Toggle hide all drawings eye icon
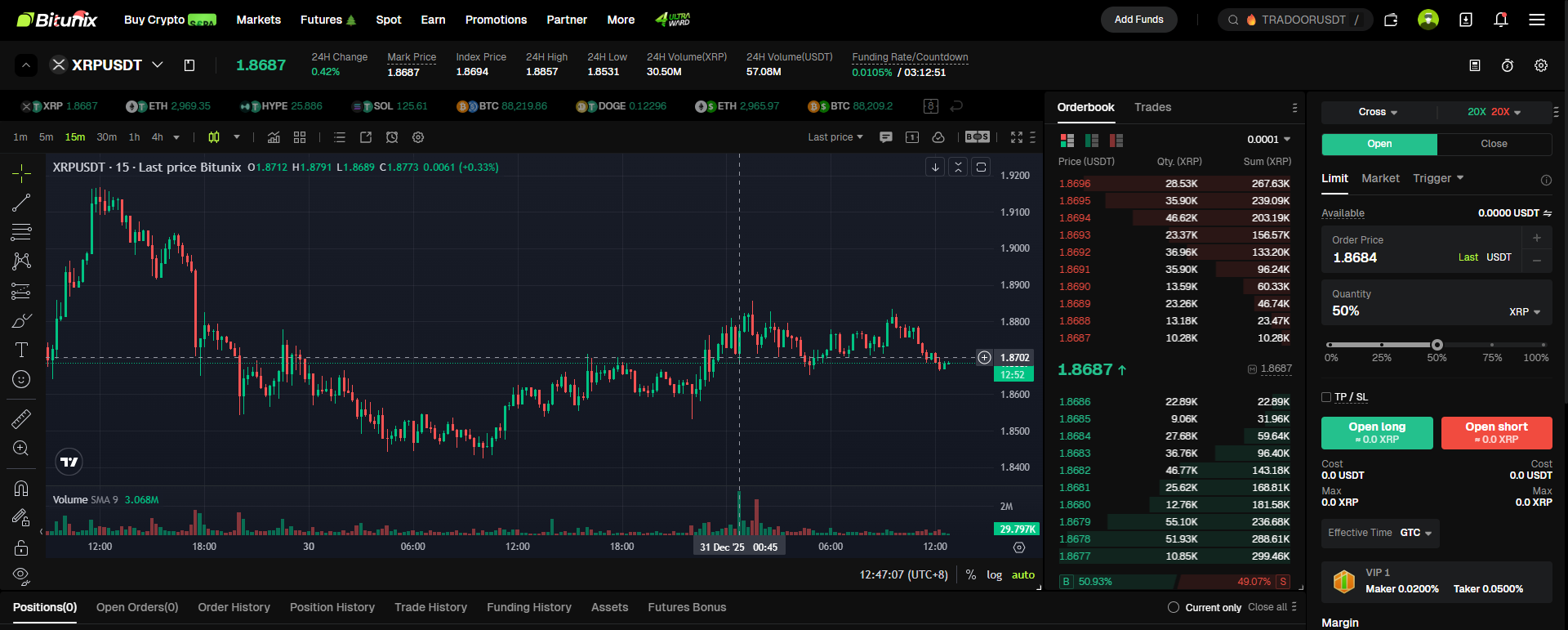The width and height of the screenshot is (1568, 630). pyautogui.click(x=21, y=575)
